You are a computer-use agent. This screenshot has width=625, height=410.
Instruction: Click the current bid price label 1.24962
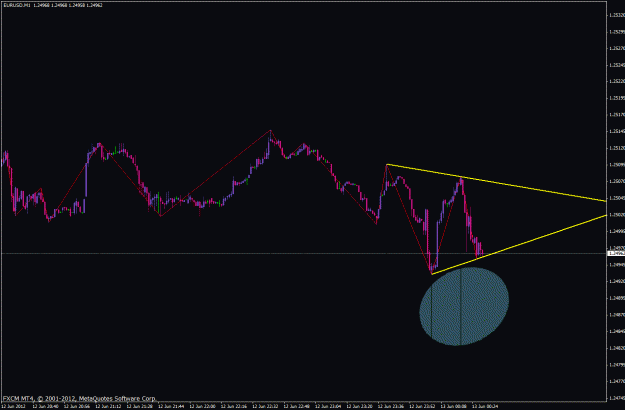[616, 253]
